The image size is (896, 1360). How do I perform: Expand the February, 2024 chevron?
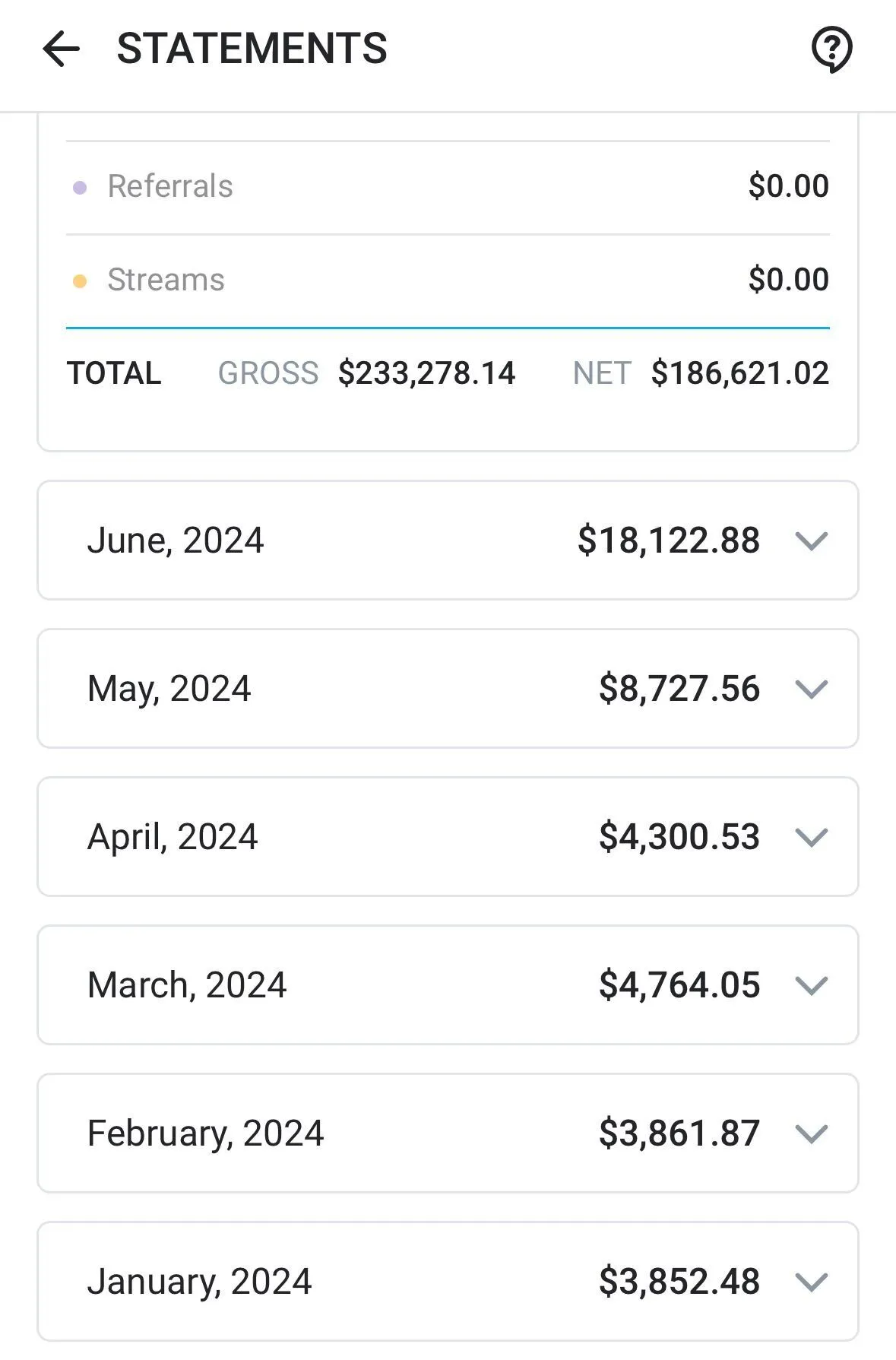coord(811,1134)
